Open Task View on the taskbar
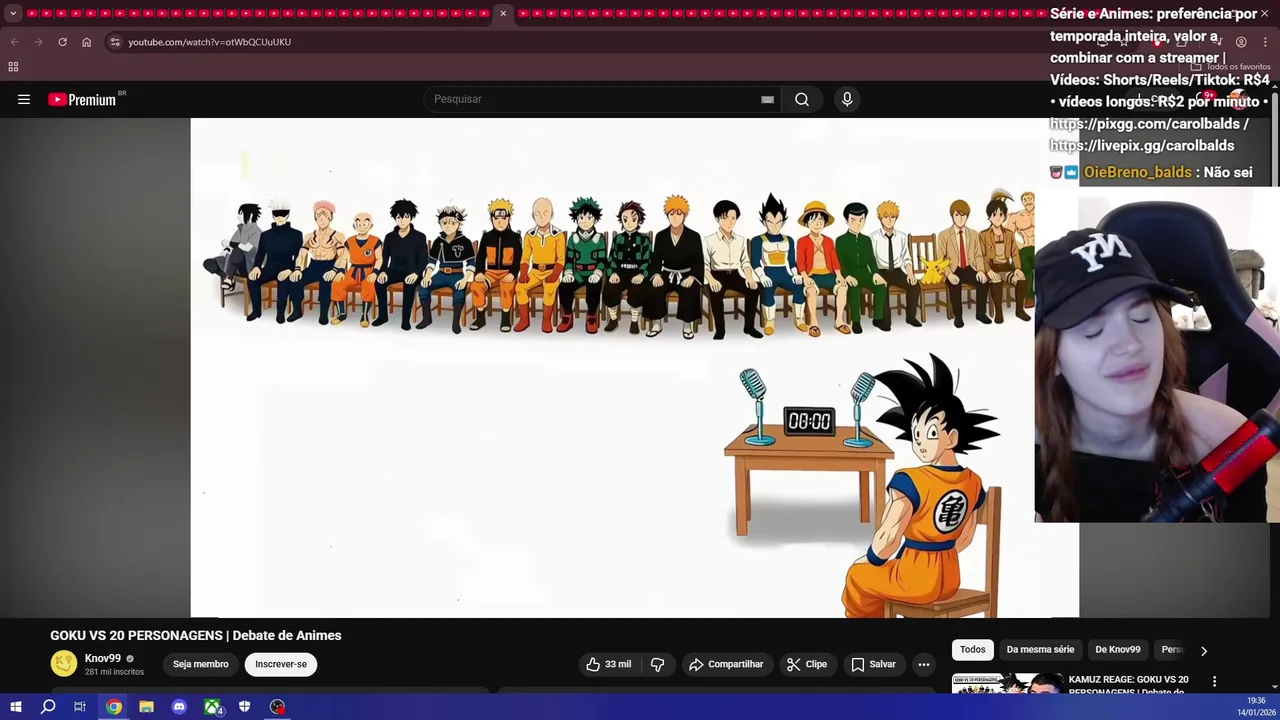The image size is (1280, 720). [x=80, y=707]
